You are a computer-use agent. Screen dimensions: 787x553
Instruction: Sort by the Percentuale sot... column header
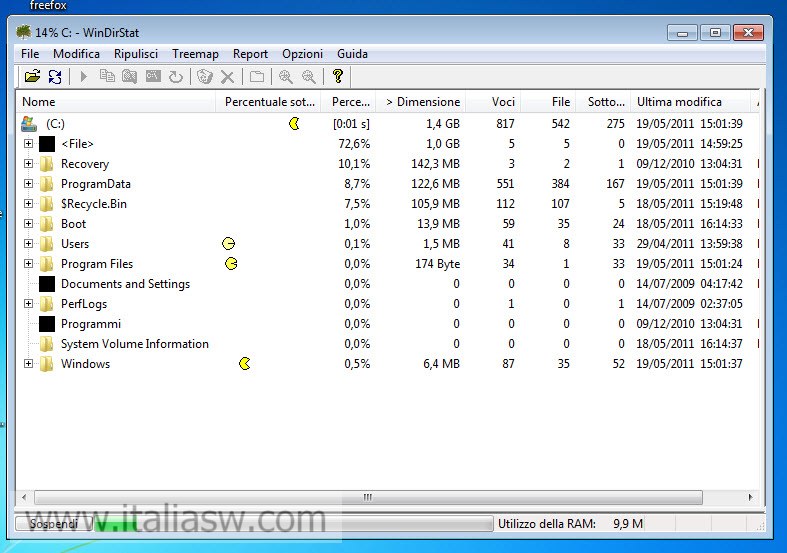pyautogui.click(x=268, y=102)
